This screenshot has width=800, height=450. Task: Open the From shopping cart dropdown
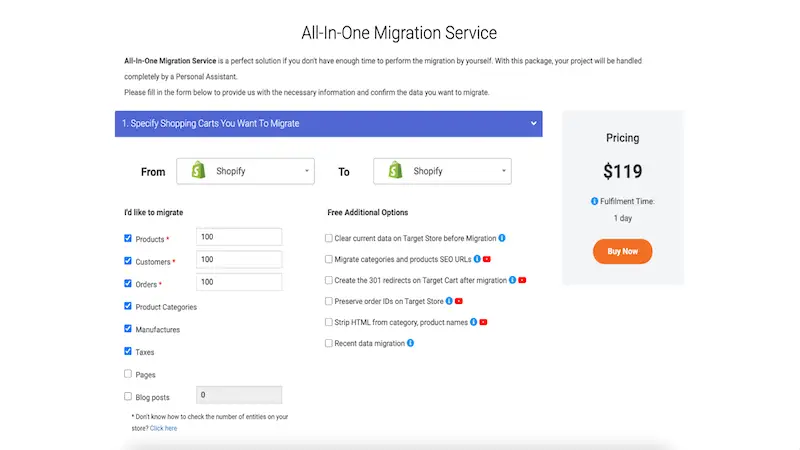(x=246, y=171)
